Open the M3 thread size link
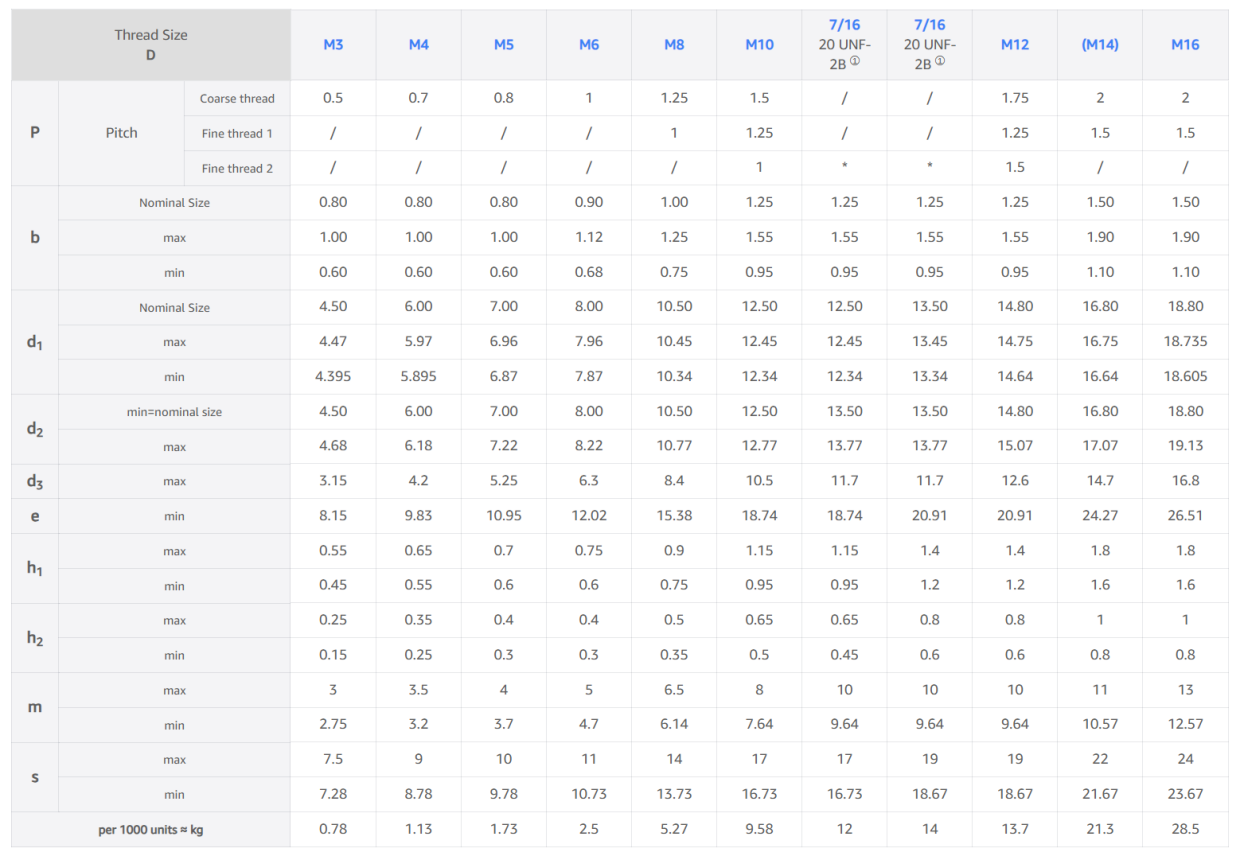 (333, 45)
